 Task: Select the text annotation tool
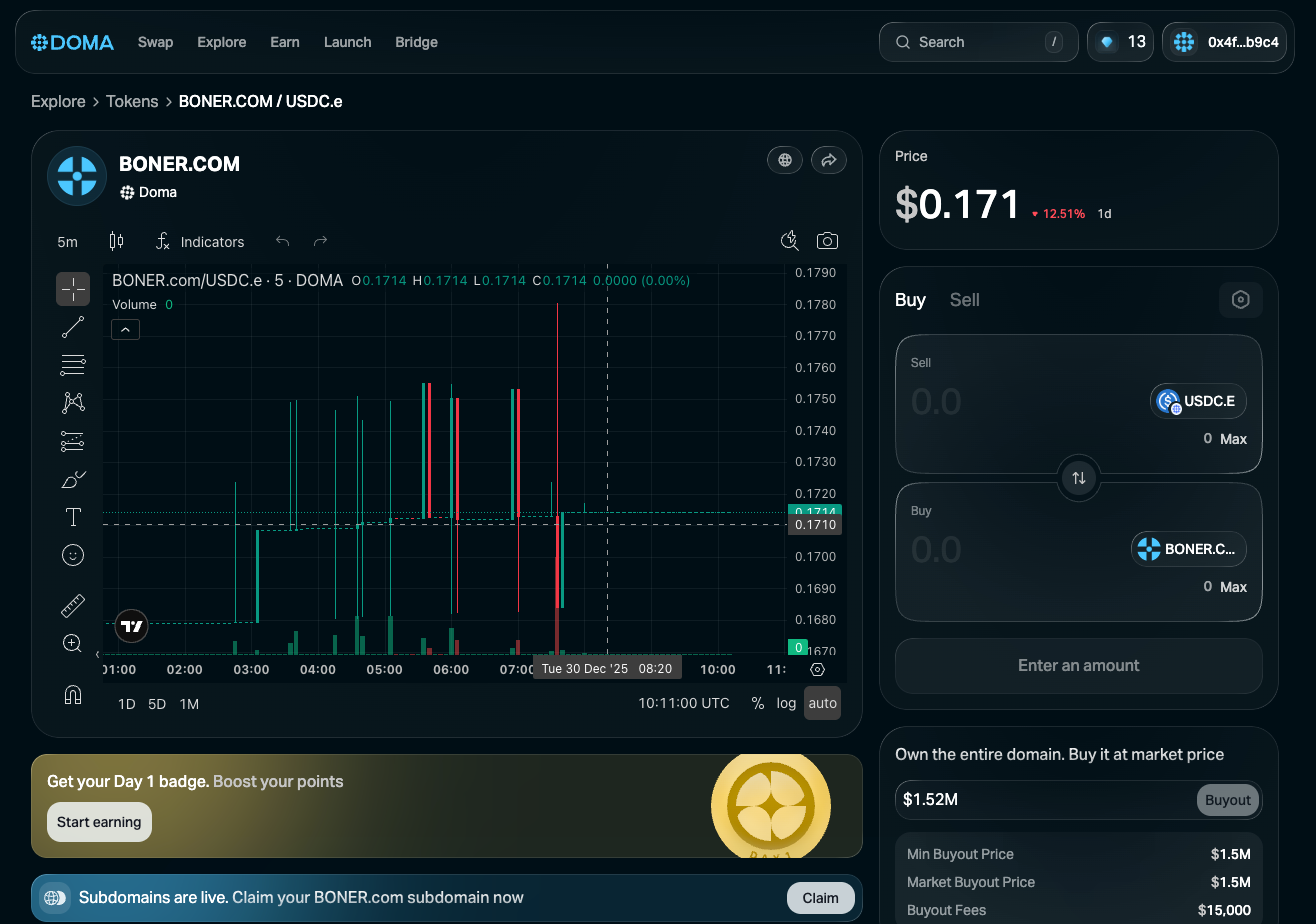coord(73,517)
